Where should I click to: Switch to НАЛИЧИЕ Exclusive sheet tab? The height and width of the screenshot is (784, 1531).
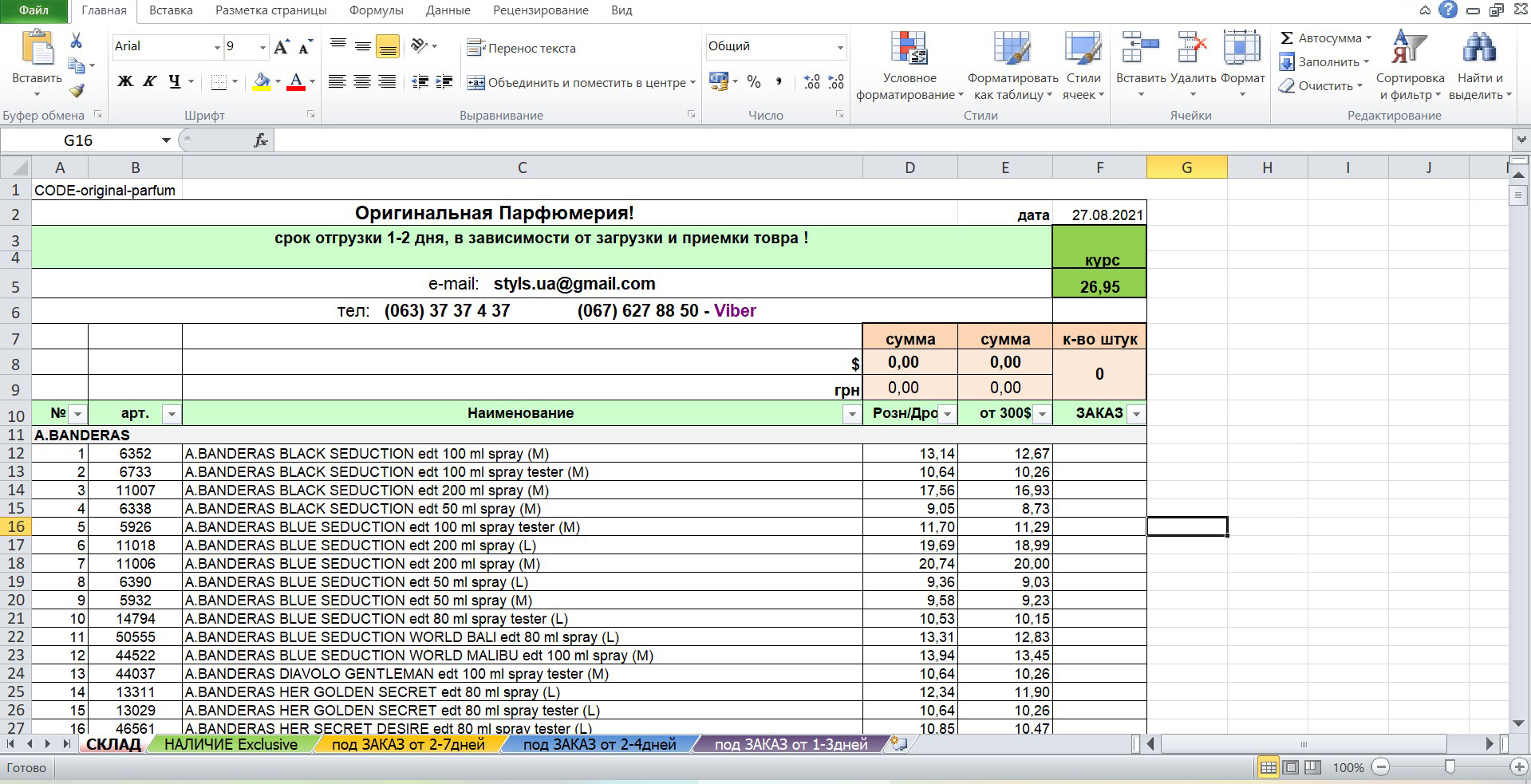(231, 744)
